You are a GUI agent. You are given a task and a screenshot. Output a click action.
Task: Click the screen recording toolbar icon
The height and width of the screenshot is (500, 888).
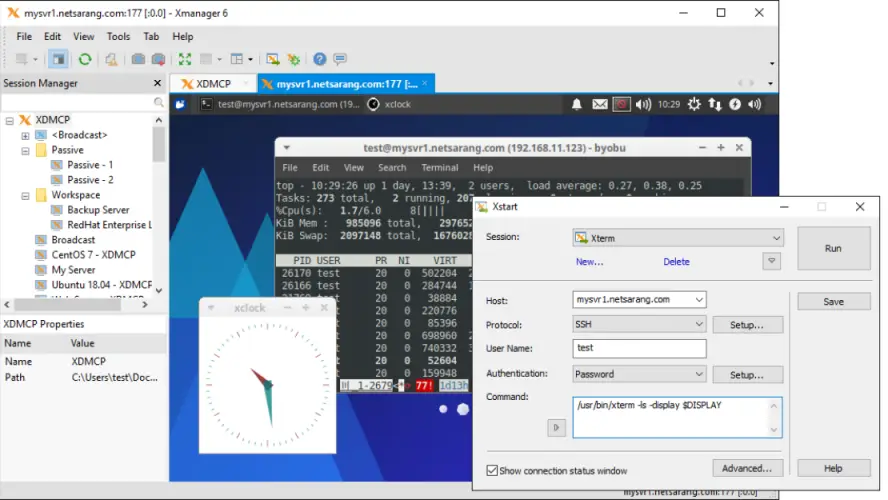pyautogui.click(x=159, y=59)
